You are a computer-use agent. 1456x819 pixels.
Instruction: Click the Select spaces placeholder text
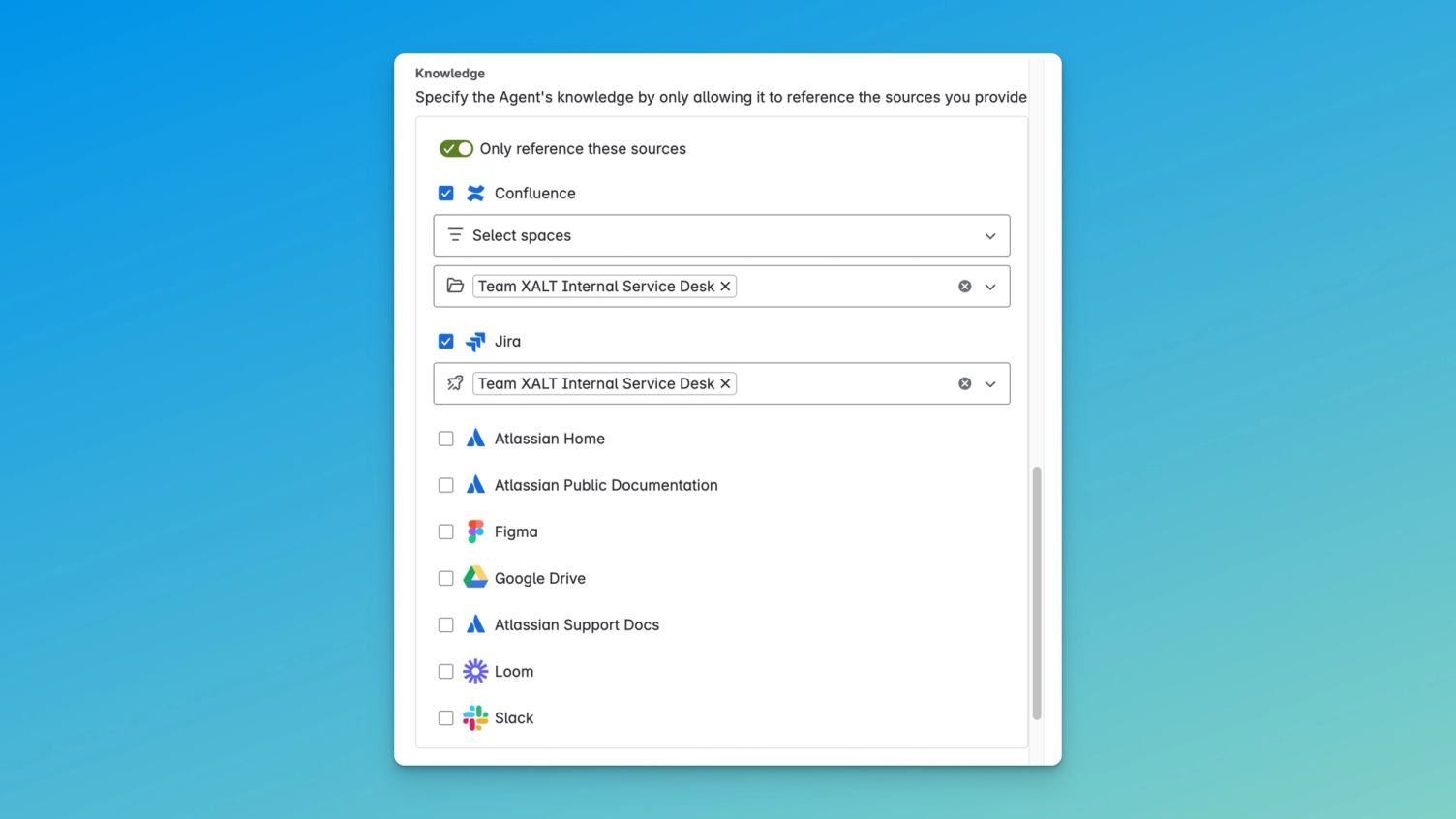[522, 235]
